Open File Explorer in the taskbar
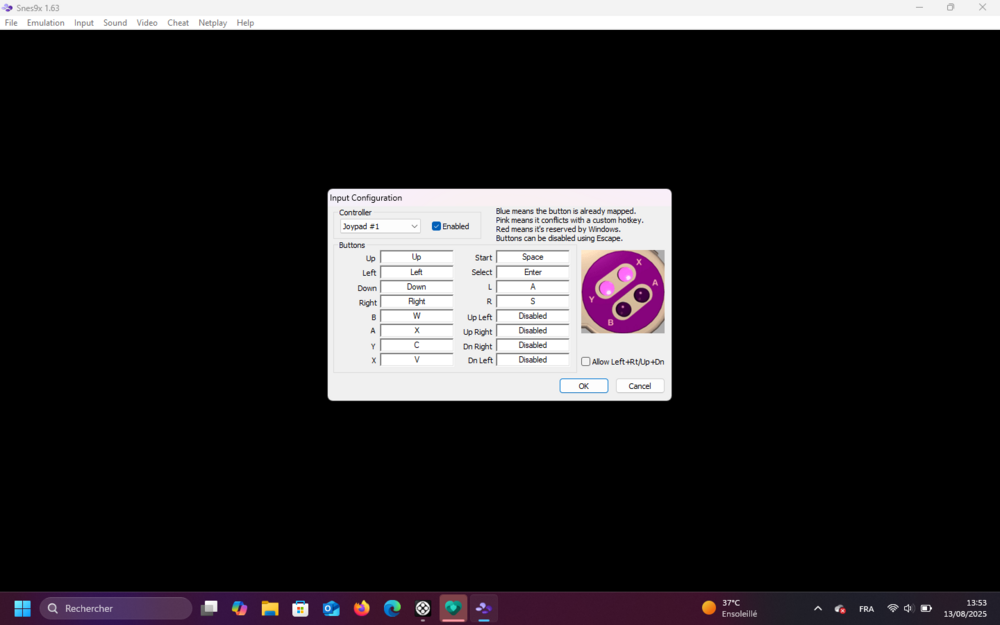The image size is (1000, 625). click(x=270, y=608)
